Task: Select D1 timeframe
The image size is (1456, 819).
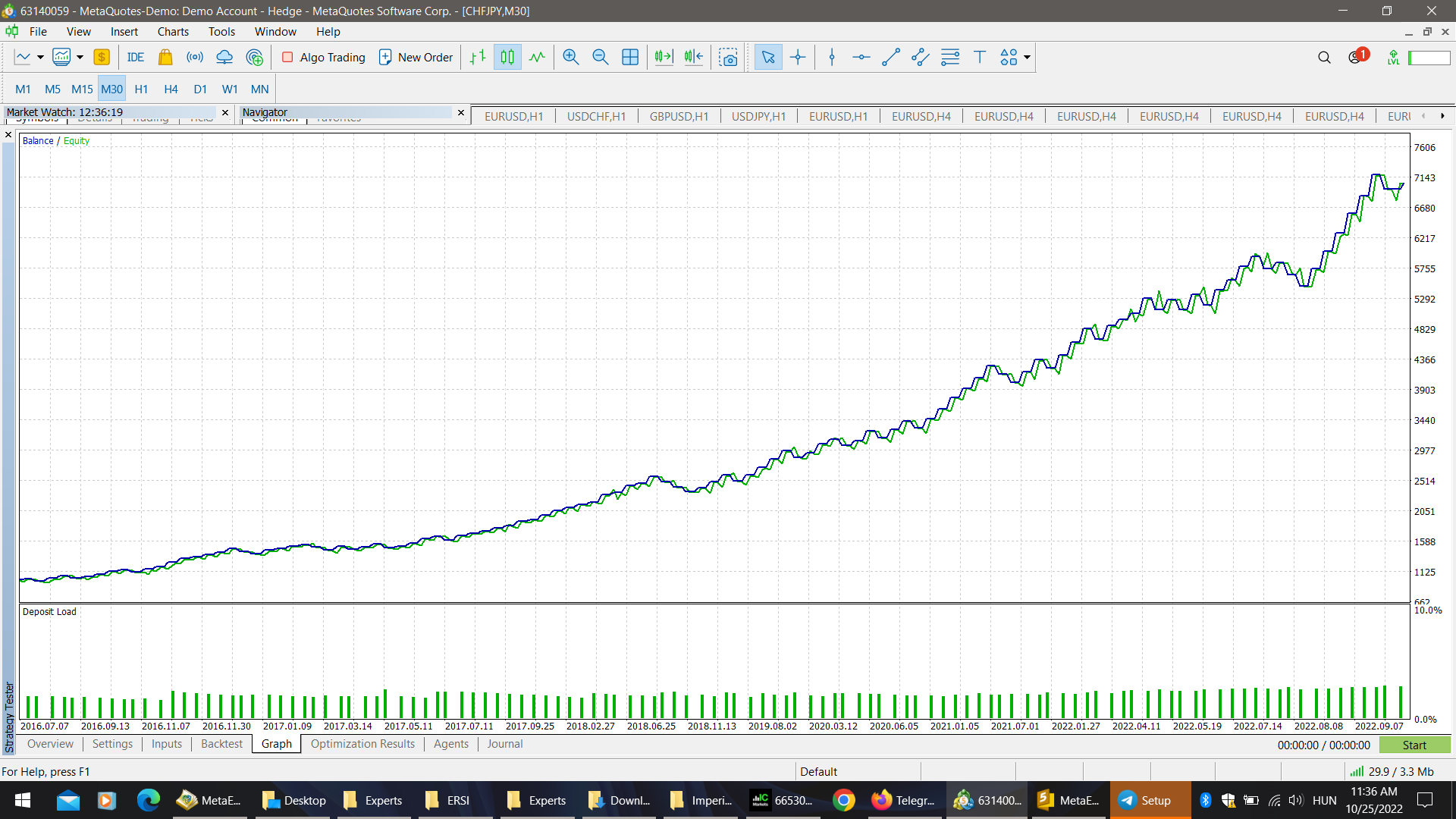Action: click(200, 89)
